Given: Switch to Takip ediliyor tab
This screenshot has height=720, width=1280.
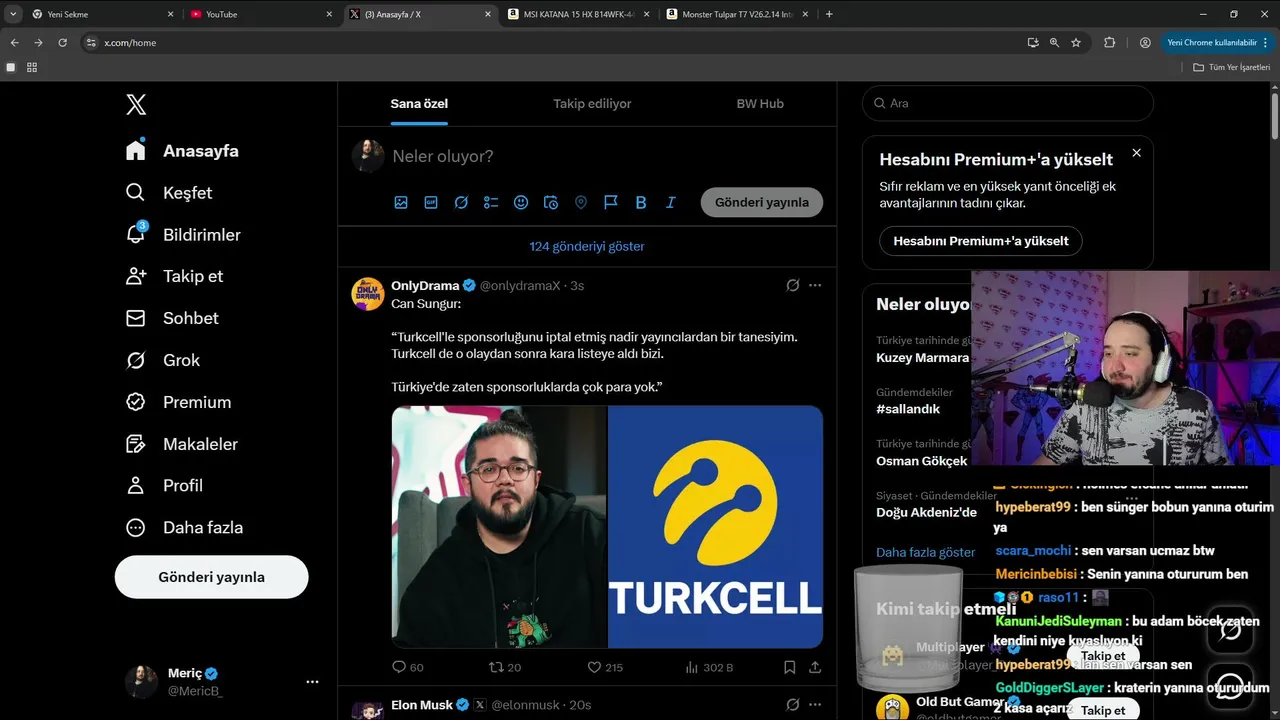Looking at the screenshot, I should pos(592,103).
